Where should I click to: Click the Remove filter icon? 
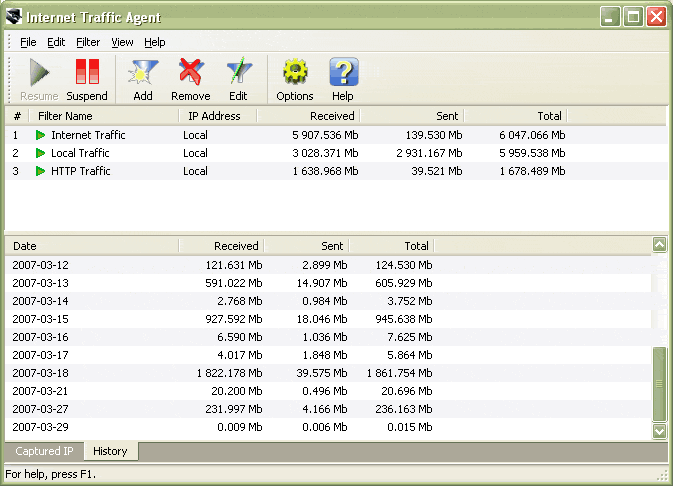pyautogui.click(x=190, y=73)
